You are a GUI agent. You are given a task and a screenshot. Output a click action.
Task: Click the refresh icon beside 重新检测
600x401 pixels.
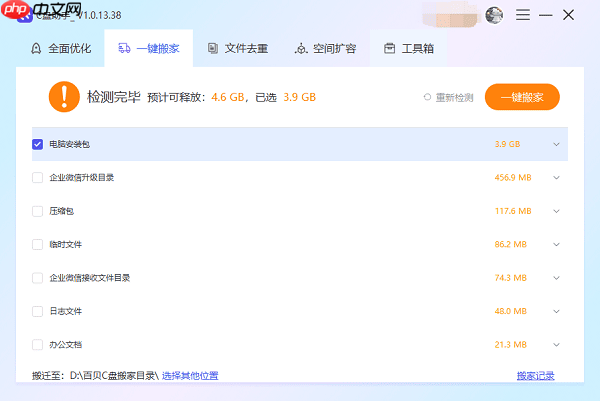(x=427, y=97)
